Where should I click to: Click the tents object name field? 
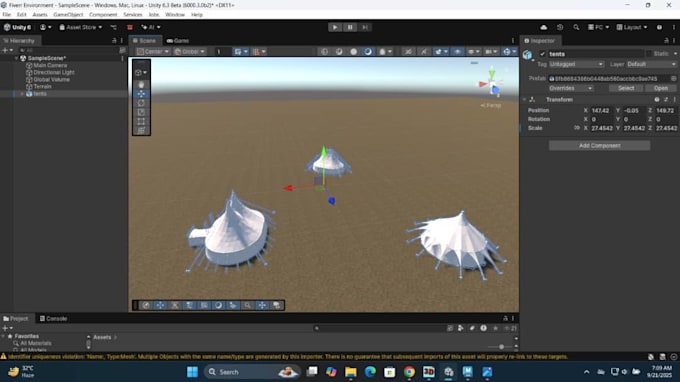pyautogui.click(x=595, y=54)
